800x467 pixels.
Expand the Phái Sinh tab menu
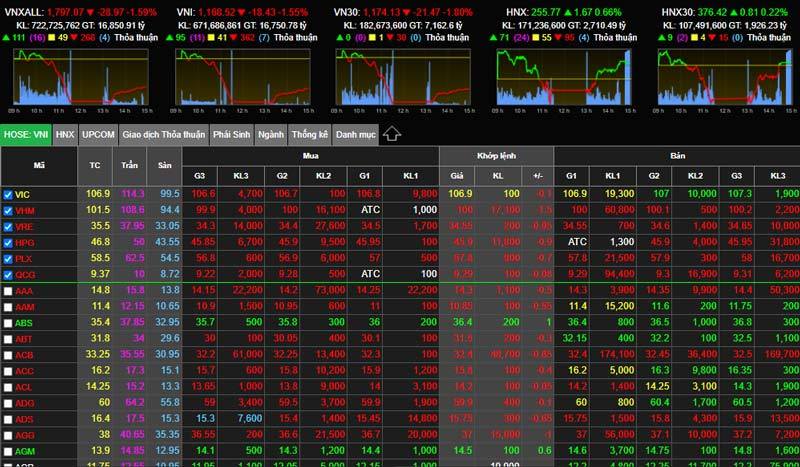coord(231,134)
